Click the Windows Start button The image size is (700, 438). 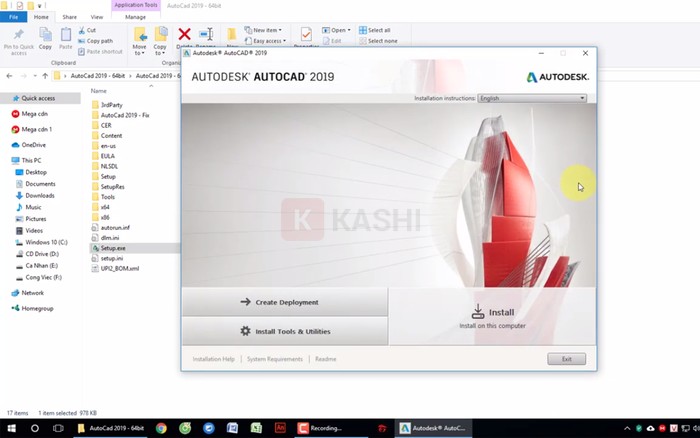click(12, 428)
